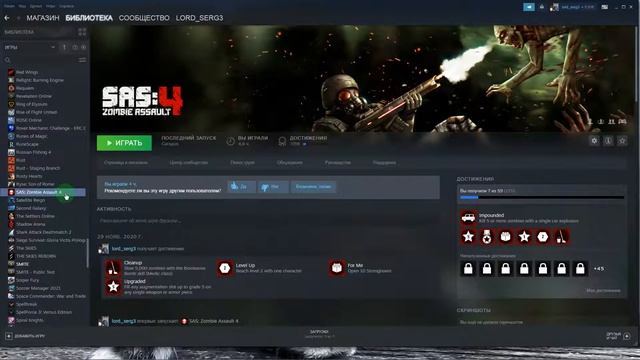Open the sidebar advanced filter icon

coord(82,60)
